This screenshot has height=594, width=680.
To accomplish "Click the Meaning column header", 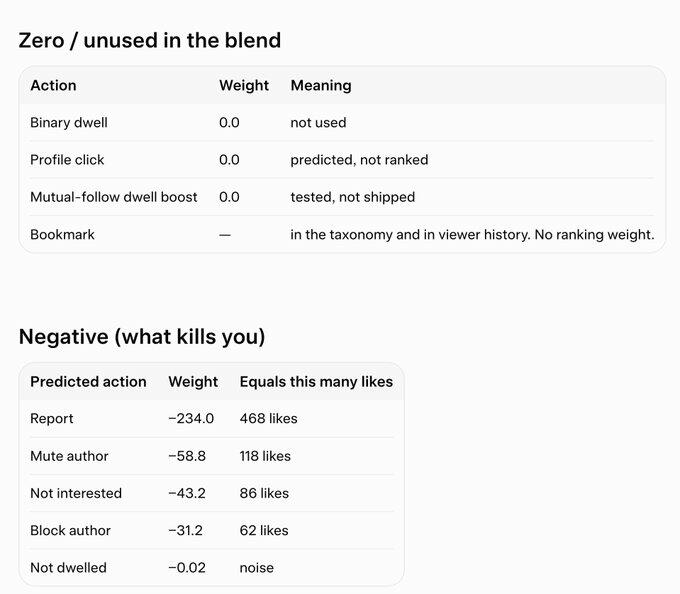I will pos(321,85).
